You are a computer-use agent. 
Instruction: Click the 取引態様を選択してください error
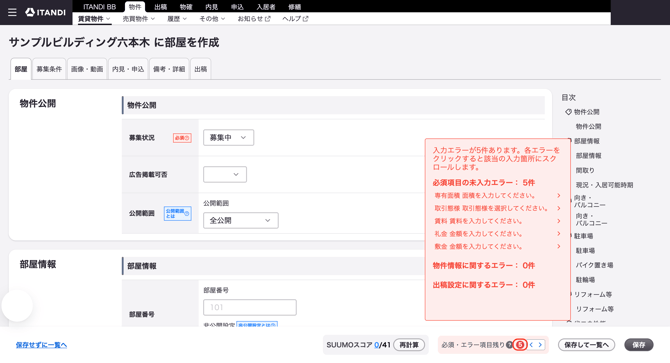pyautogui.click(x=491, y=208)
